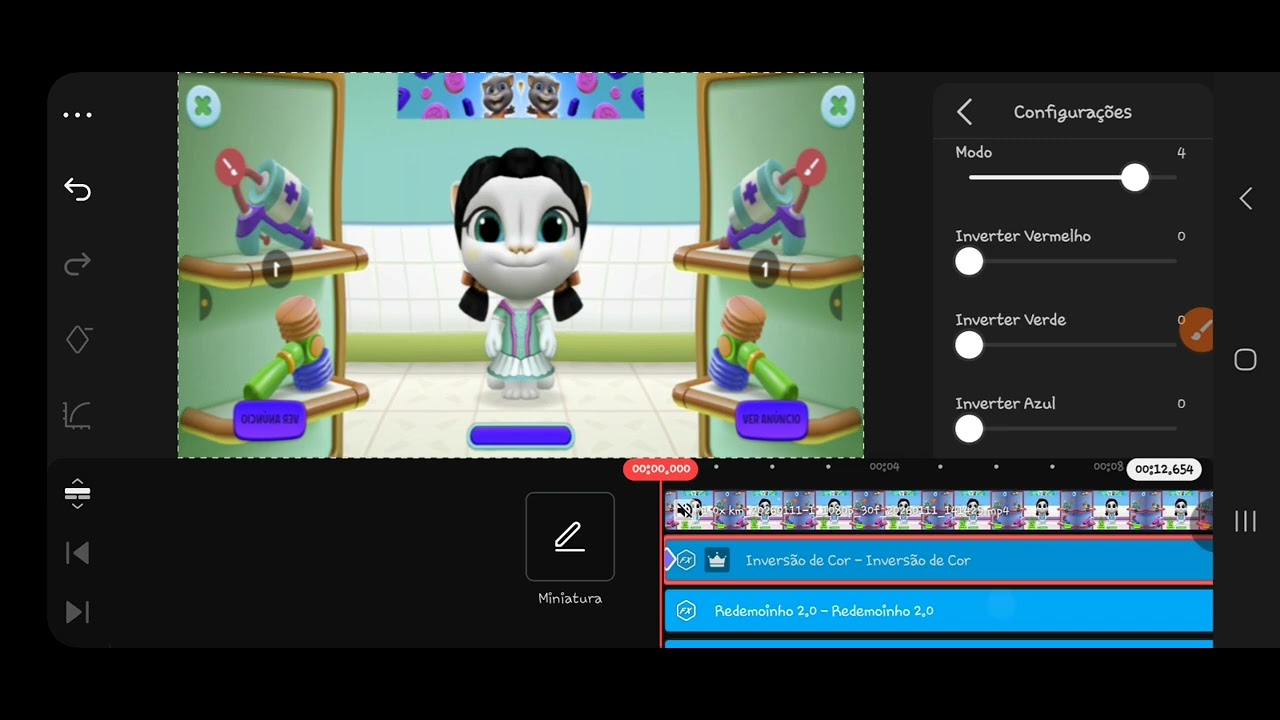
Task: Tap the crown premium icon on Inversão layer
Action: tap(717, 560)
